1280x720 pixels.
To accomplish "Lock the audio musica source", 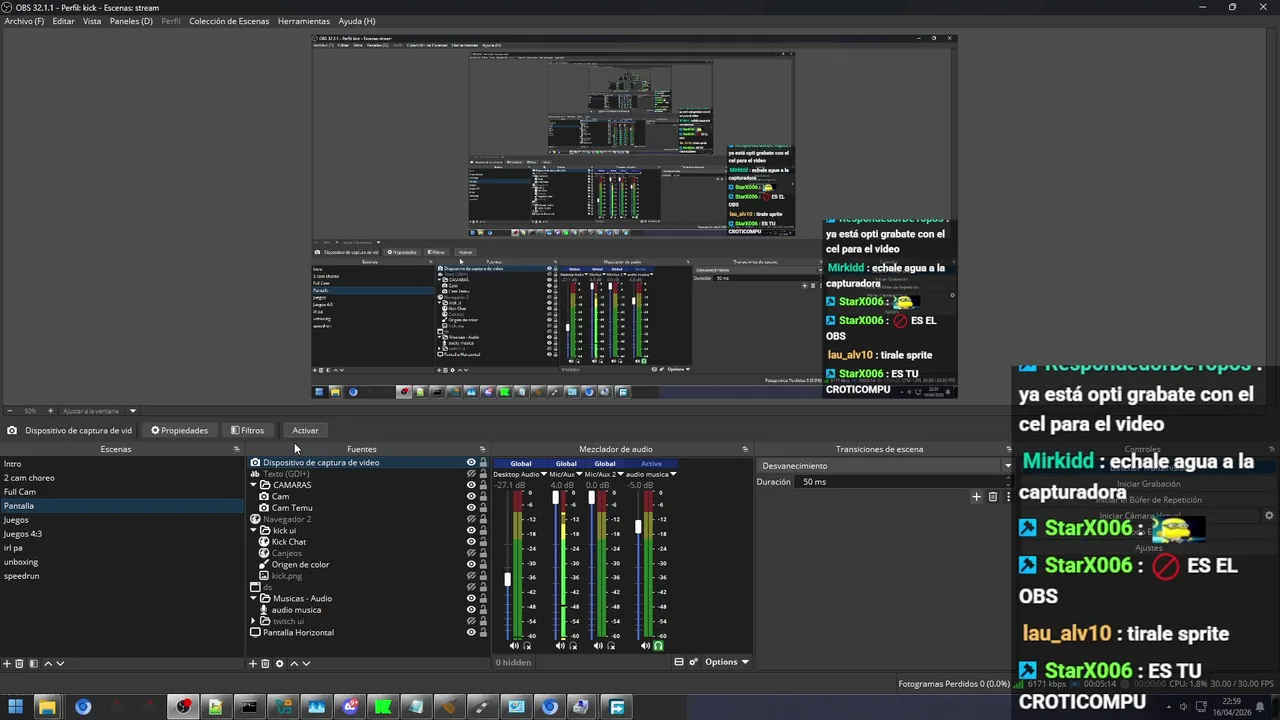I will (483, 610).
